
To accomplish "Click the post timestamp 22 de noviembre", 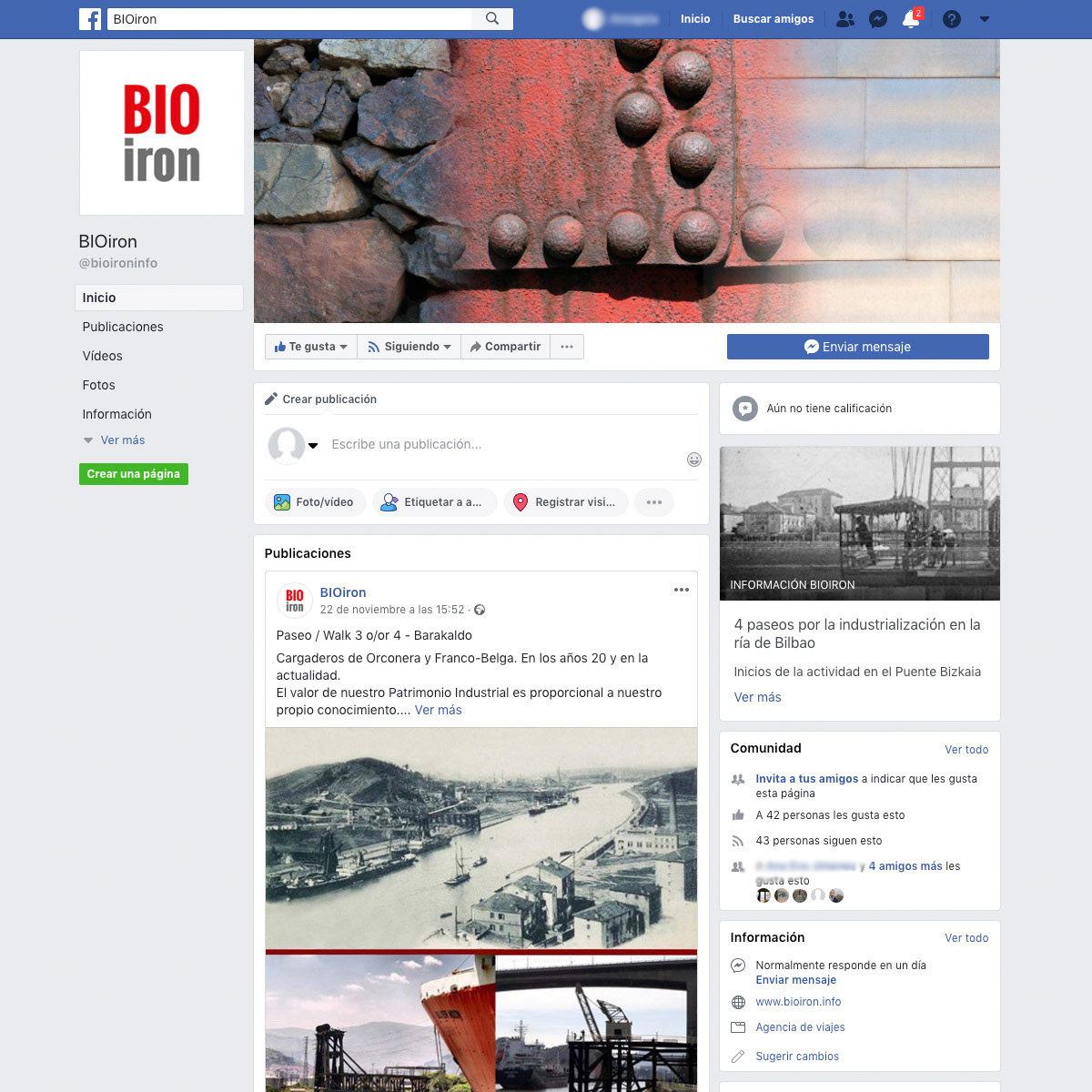I will 392,610.
